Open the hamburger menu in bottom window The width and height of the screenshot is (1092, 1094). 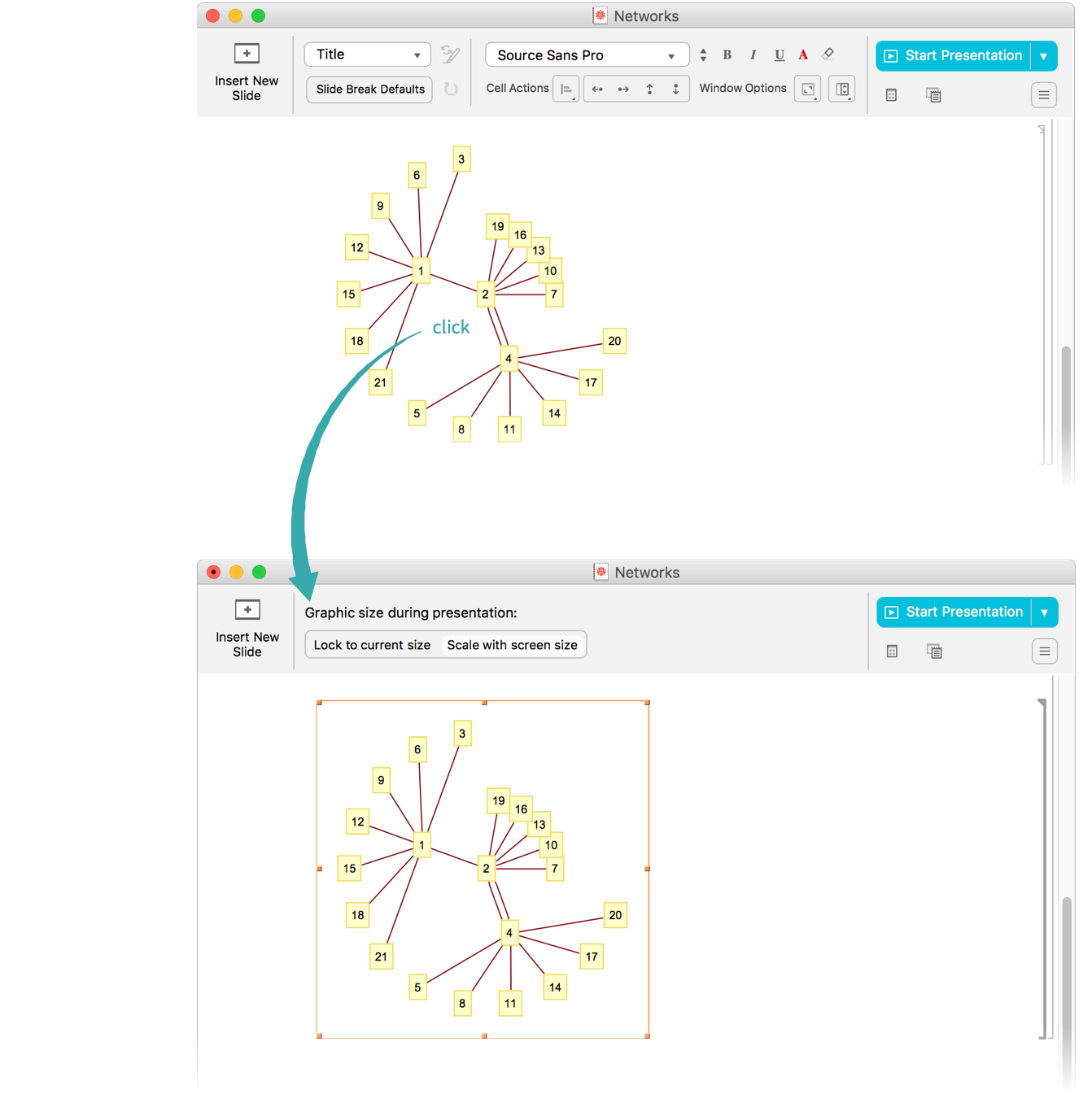coord(1045,652)
